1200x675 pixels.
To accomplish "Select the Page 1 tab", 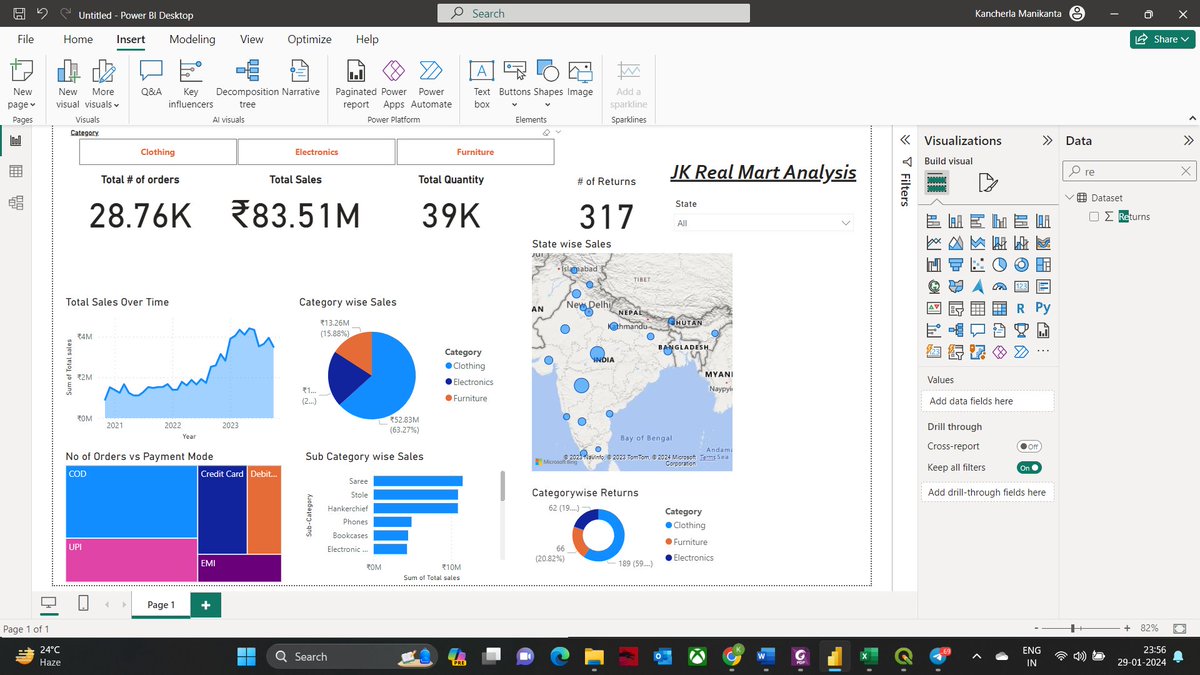I will coord(160,605).
